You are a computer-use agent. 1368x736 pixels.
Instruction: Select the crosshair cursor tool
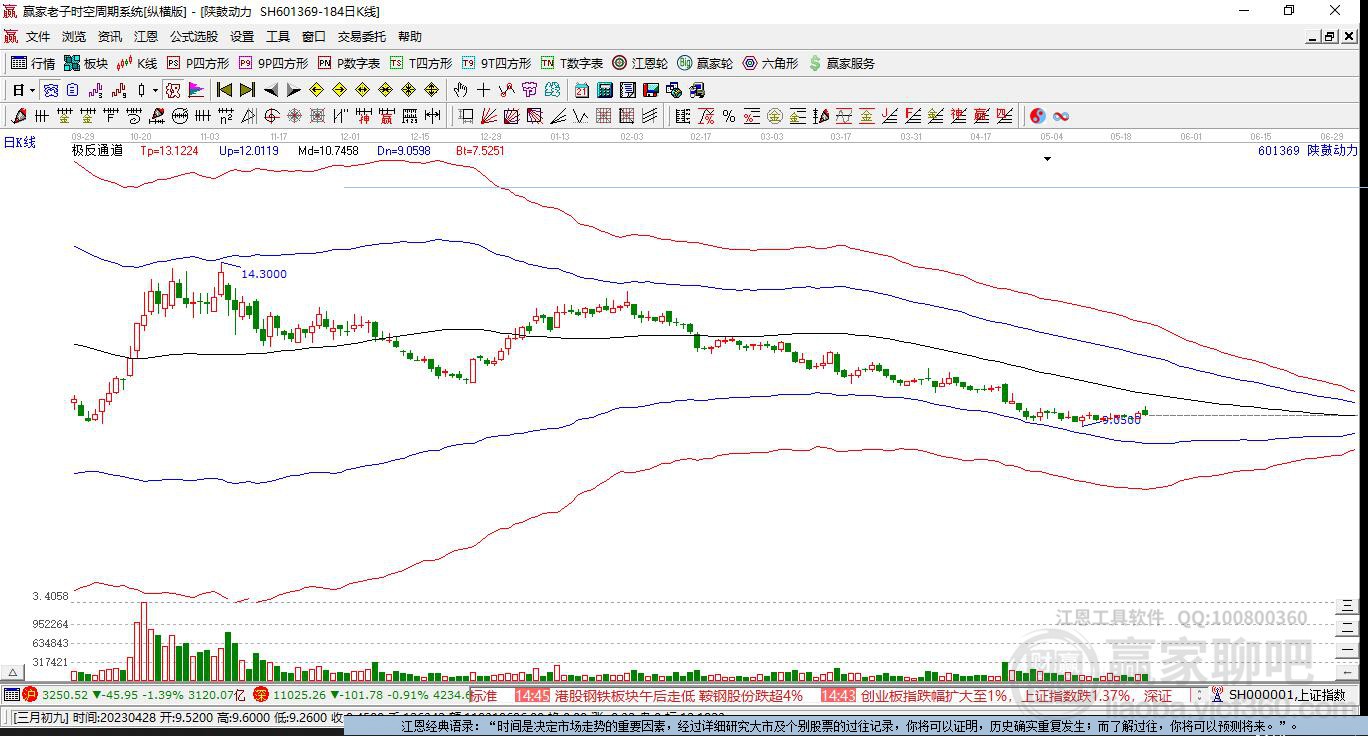click(484, 90)
